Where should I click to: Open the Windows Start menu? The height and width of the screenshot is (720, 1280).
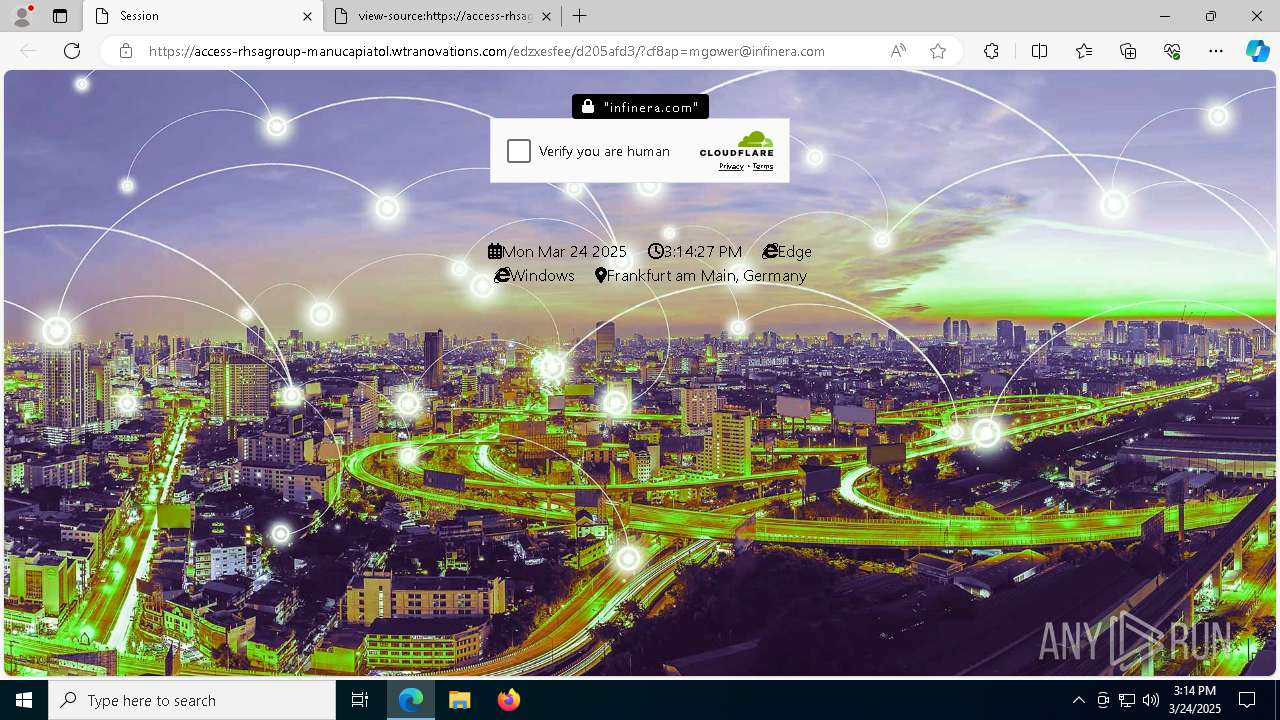(24, 700)
